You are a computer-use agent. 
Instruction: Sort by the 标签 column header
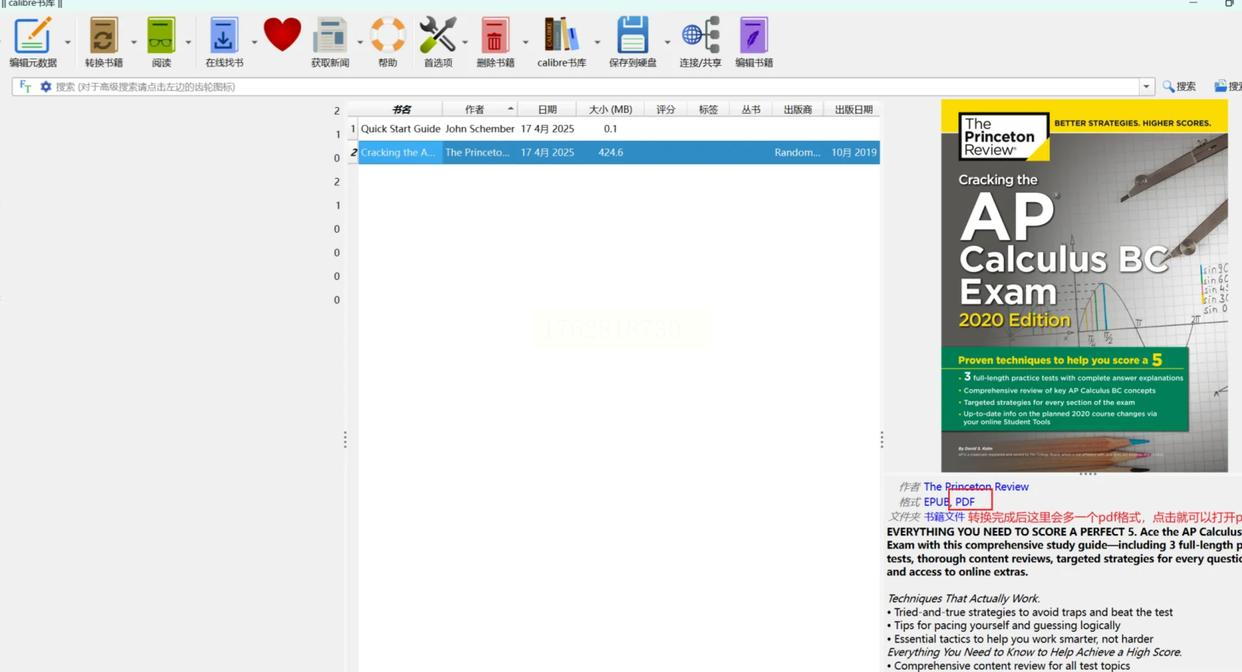pos(708,109)
